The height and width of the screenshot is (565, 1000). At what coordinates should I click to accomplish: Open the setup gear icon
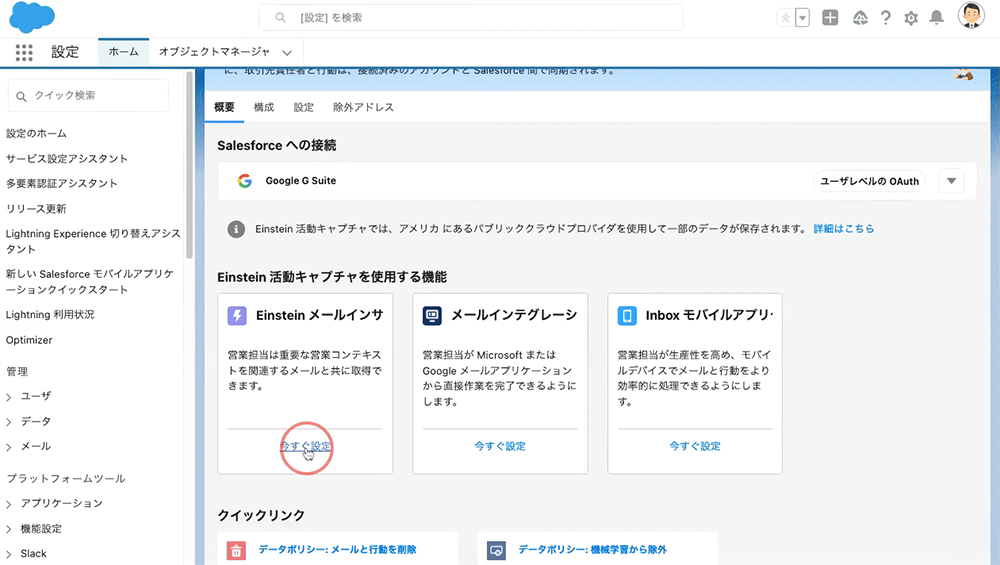911,18
